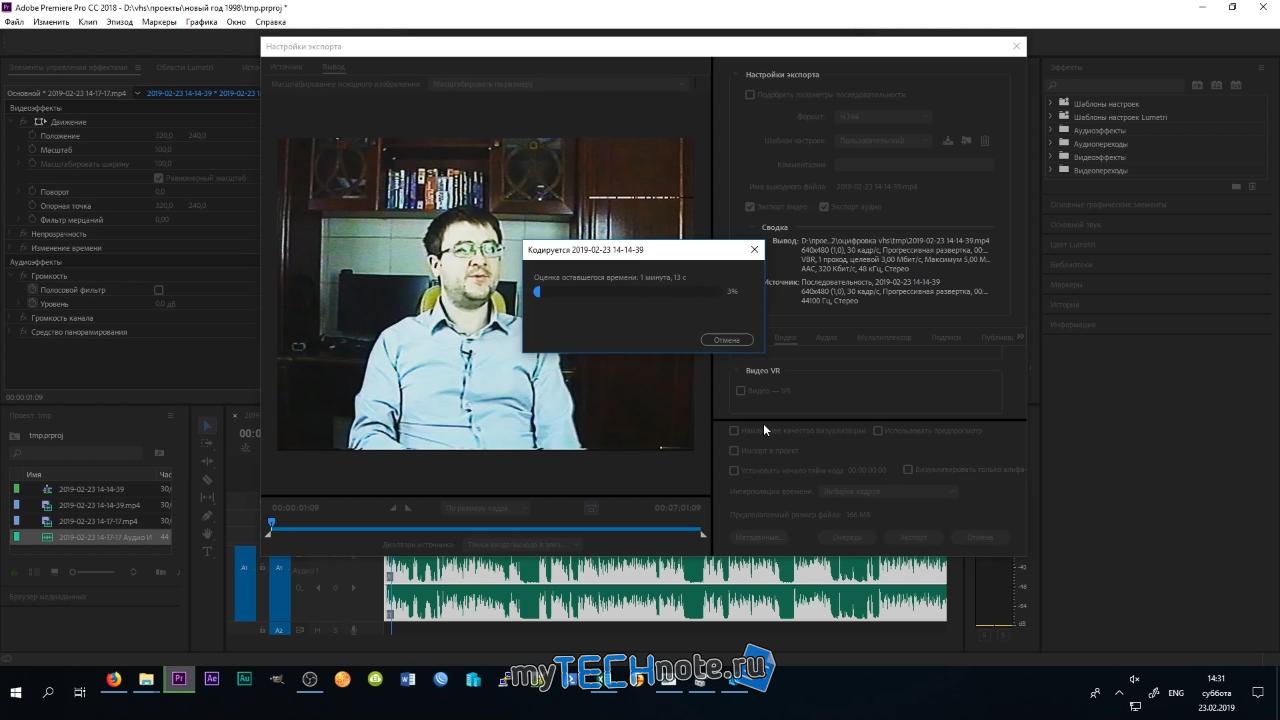
Task: Click delete preset trash icon
Action: tap(984, 141)
